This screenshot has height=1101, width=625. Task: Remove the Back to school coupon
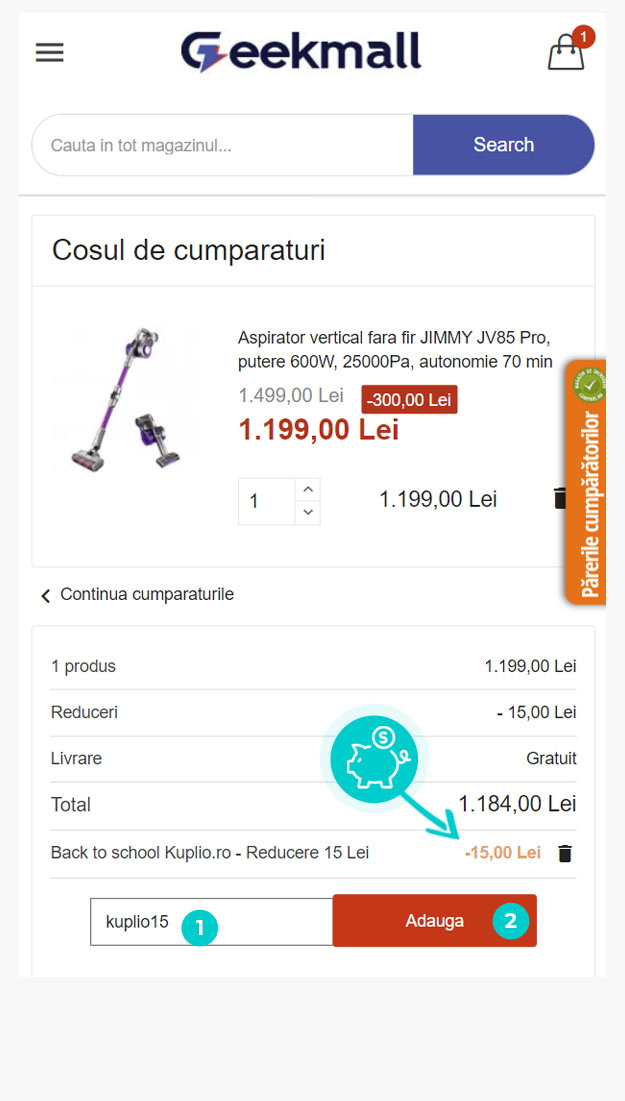click(x=565, y=853)
